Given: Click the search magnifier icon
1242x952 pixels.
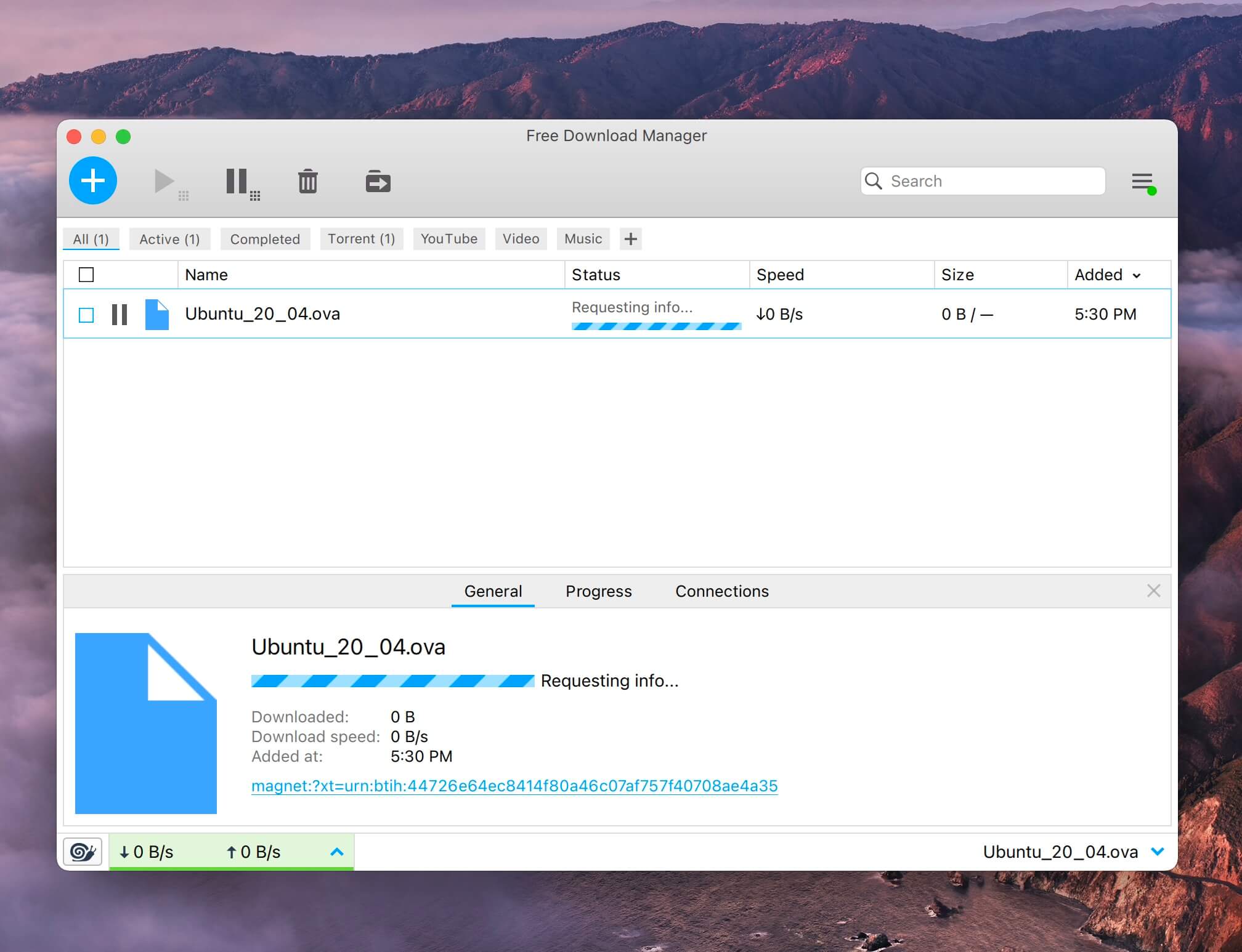Looking at the screenshot, I should pyautogui.click(x=874, y=180).
